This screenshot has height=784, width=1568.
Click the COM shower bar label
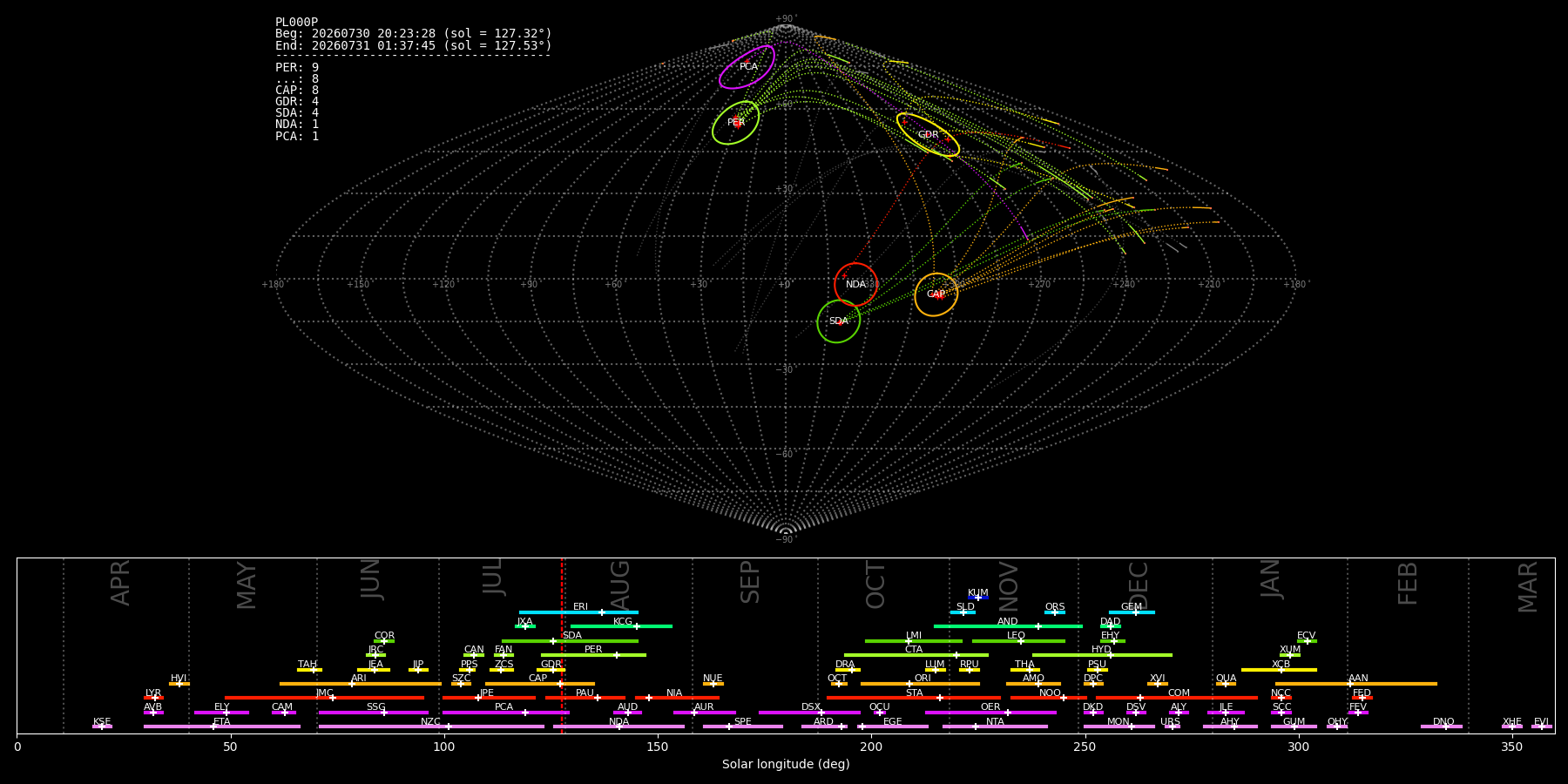tap(1179, 693)
